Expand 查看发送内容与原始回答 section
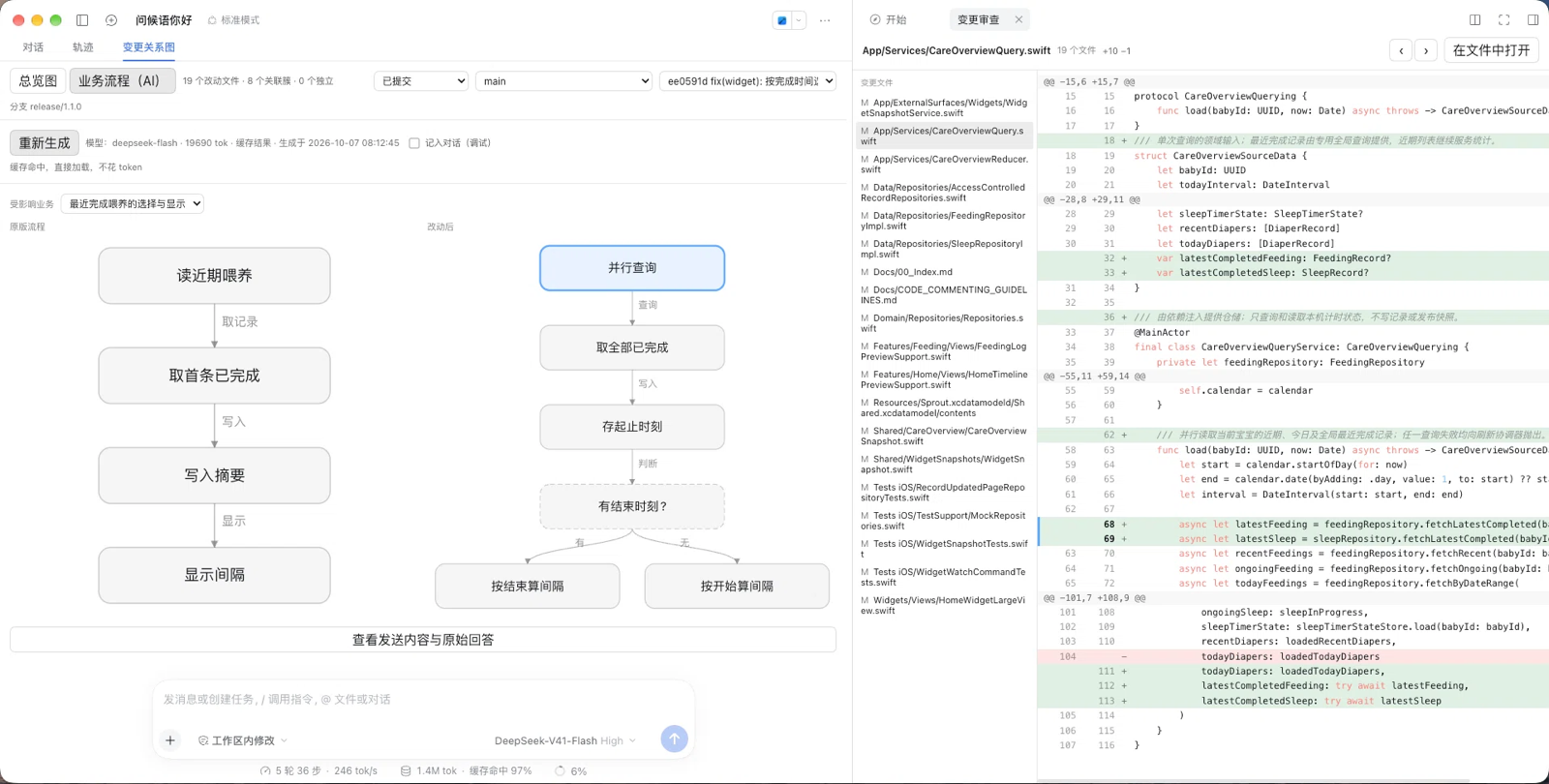This screenshot has width=1549, height=784. pos(423,640)
